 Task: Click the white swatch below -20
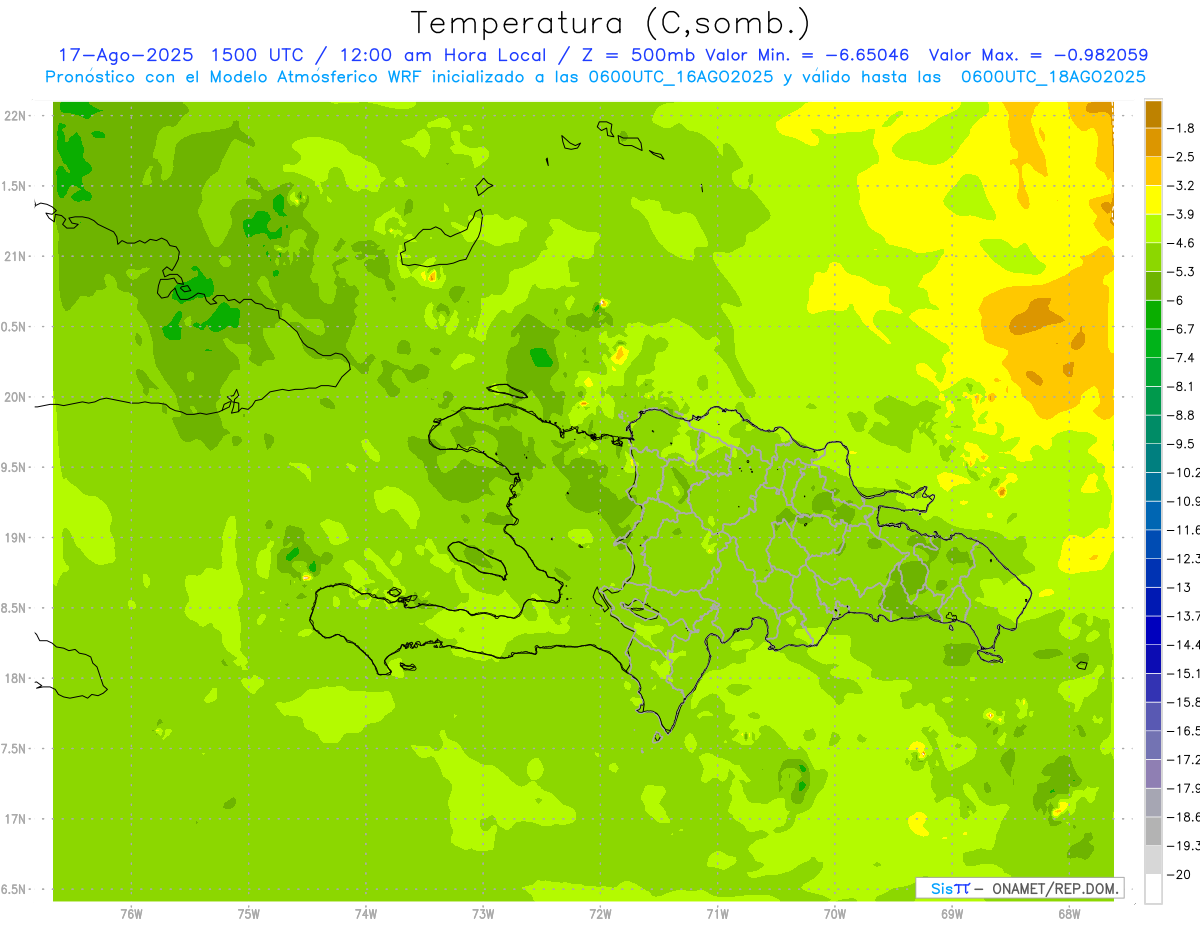(x=1153, y=888)
